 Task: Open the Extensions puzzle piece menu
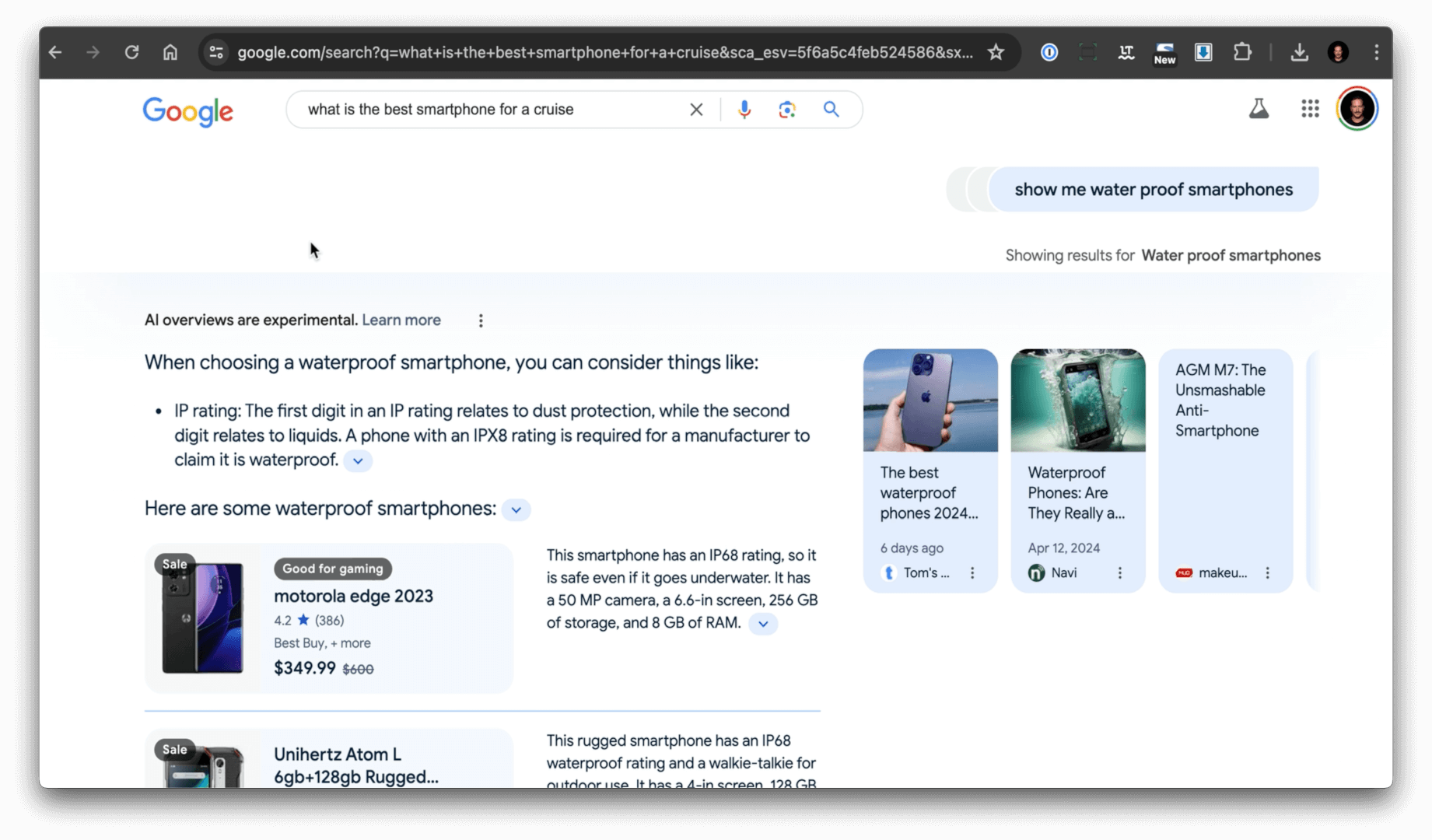[x=1242, y=52]
